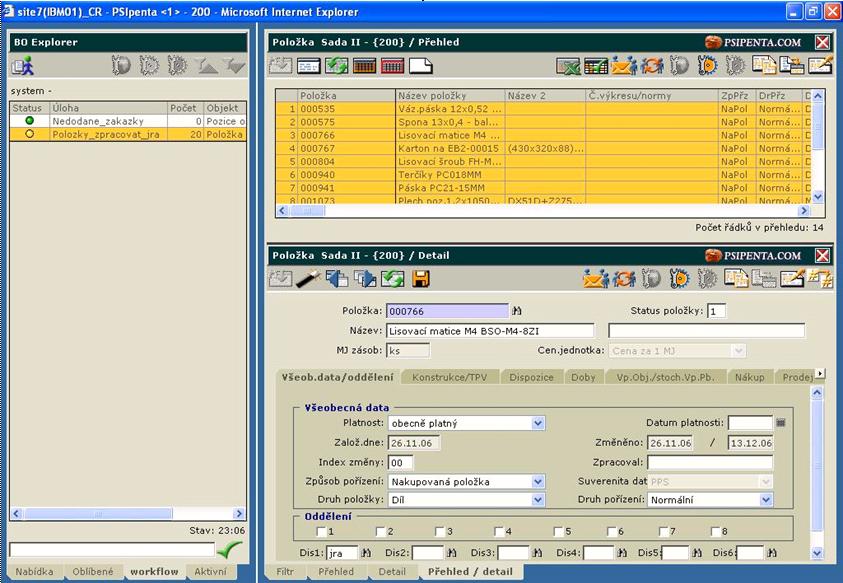Switch to the Dispozice tab
843x583 pixels.
[x=531, y=377]
